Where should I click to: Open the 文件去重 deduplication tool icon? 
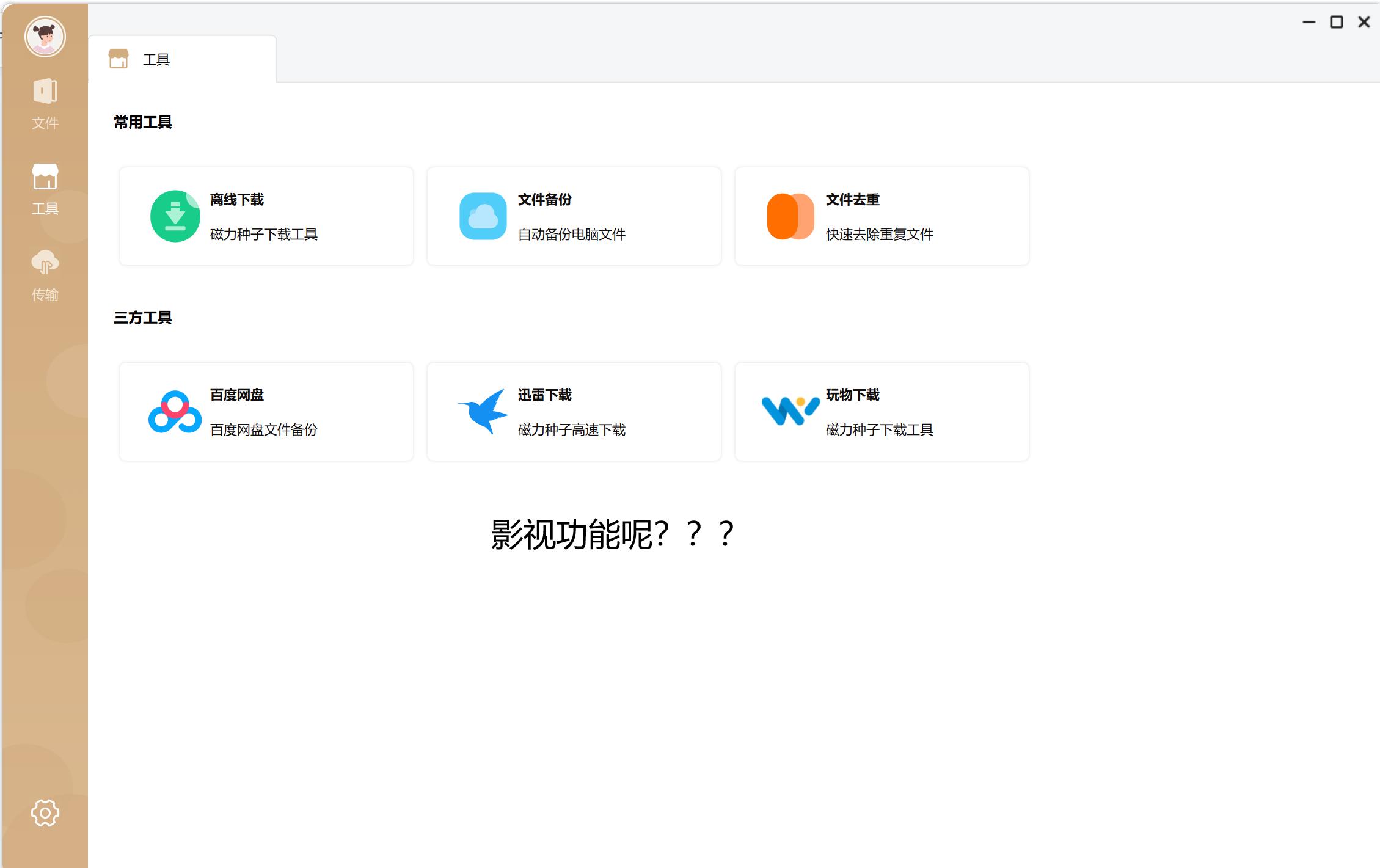tap(790, 216)
